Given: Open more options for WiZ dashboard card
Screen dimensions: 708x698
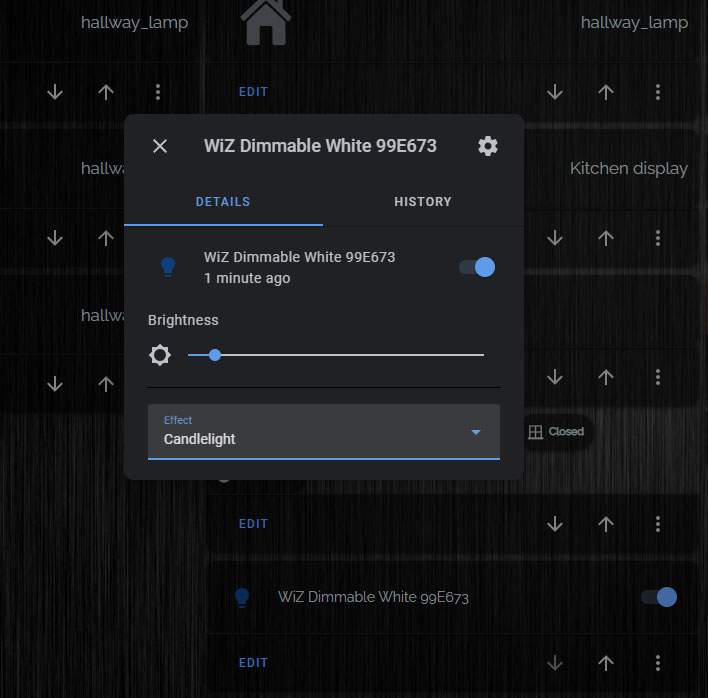Looking at the screenshot, I should (x=658, y=663).
